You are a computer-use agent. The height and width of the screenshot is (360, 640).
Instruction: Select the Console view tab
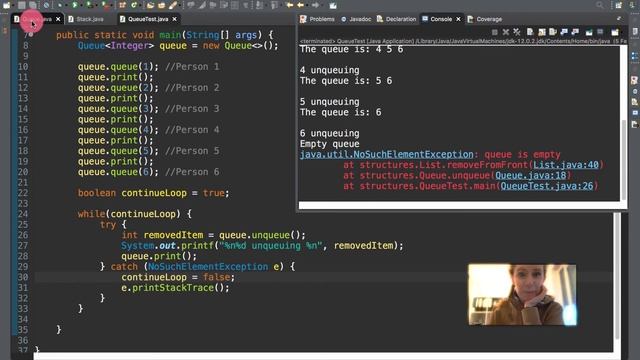click(441, 19)
